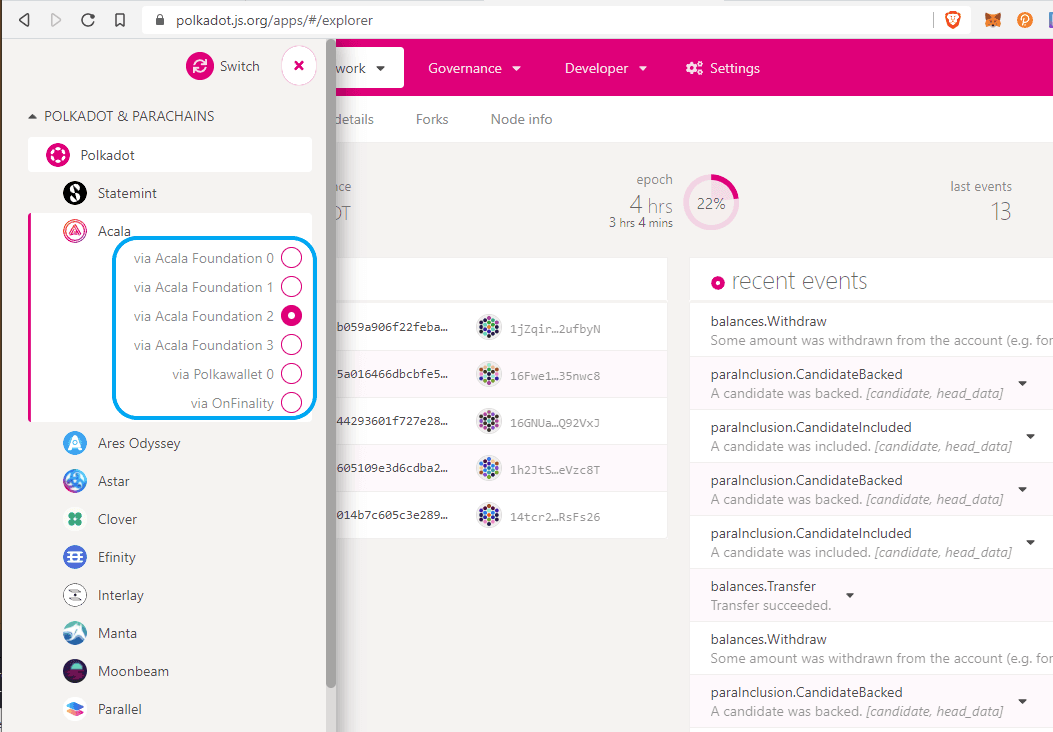Open the Node info tab
The height and width of the screenshot is (732, 1053).
point(521,119)
